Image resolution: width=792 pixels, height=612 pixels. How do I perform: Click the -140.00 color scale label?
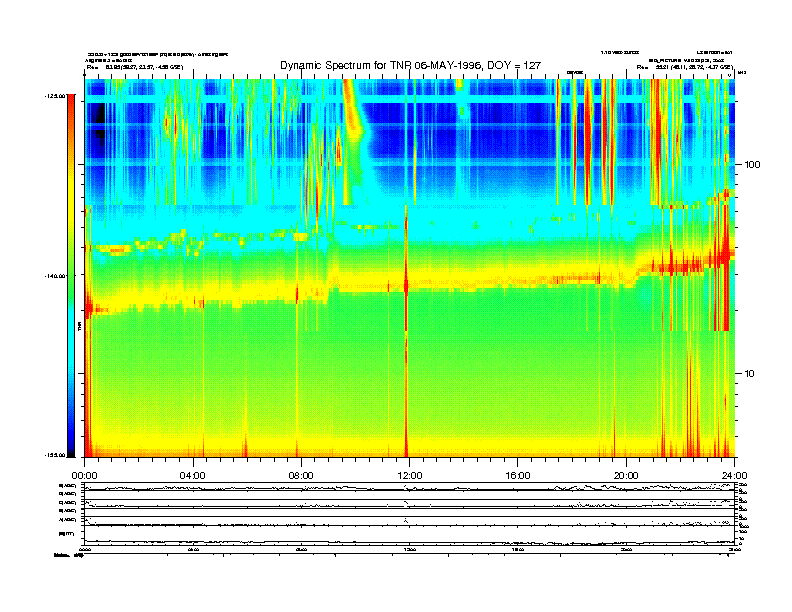(x=54, y=274)
